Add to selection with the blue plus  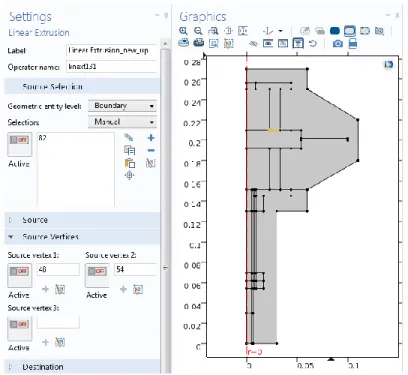[x=151, y=138]
